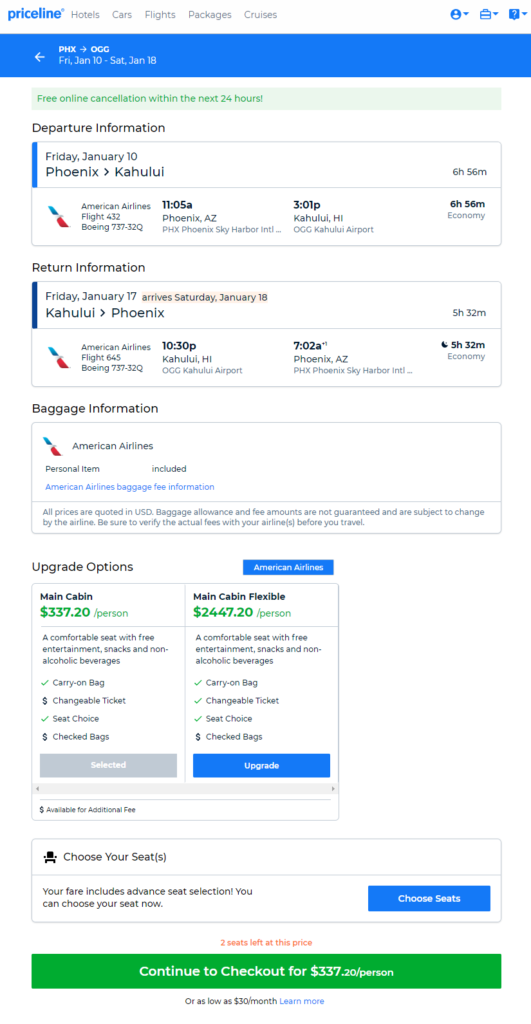Image resolution: width=531 pixels, height=1024 pixels.
Task: Open the Hotels menu item
Action: pos(85,14)
